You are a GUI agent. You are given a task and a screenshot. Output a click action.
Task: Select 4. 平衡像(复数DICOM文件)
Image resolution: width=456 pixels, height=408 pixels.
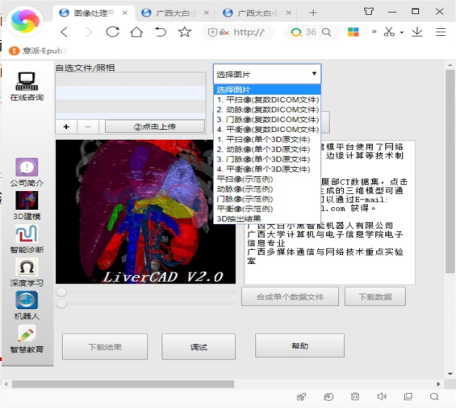[x=267, y=129]
